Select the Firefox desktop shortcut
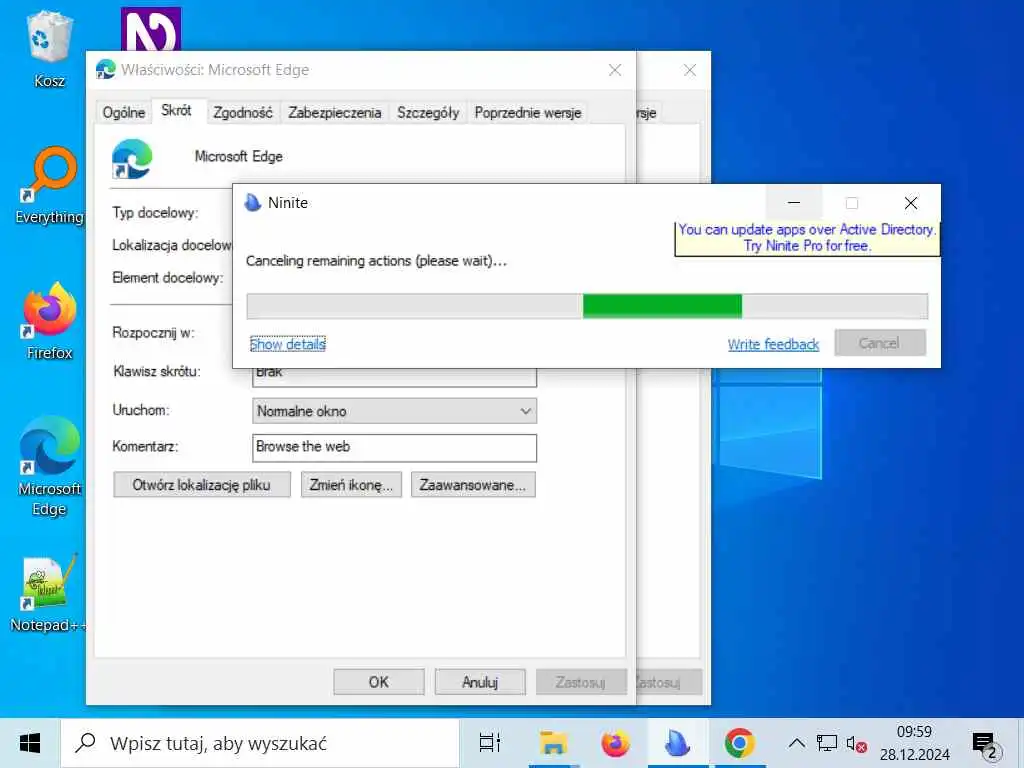Screen dimensions: 1024x768 tap(49, 321)
